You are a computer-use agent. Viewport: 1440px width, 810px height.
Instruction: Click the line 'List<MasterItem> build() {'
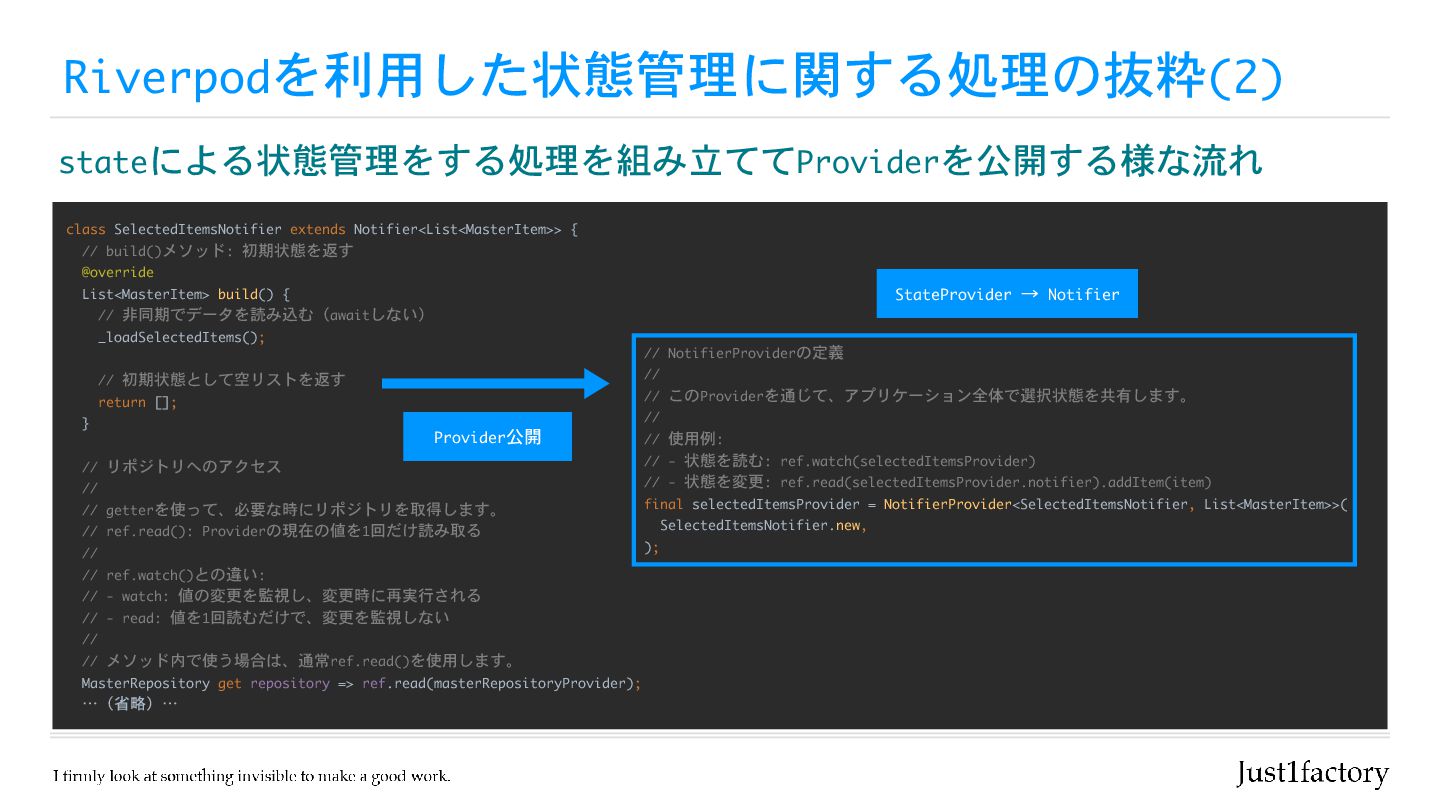[x=186, y=294]
